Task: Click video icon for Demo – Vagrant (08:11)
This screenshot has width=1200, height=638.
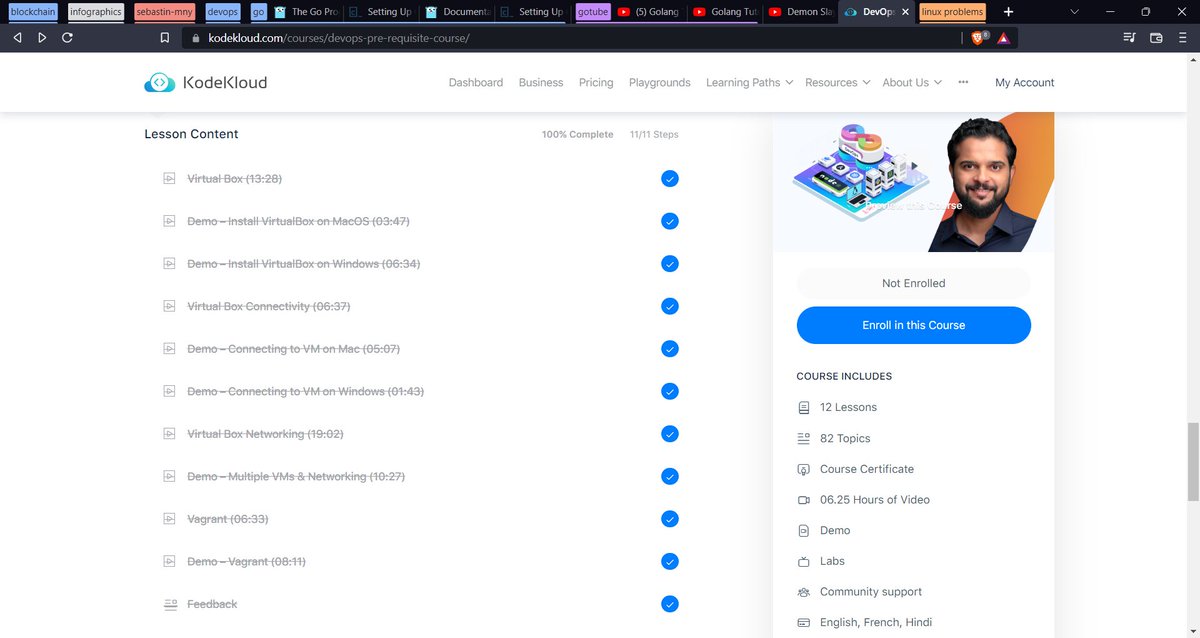Action: point(170,561)
